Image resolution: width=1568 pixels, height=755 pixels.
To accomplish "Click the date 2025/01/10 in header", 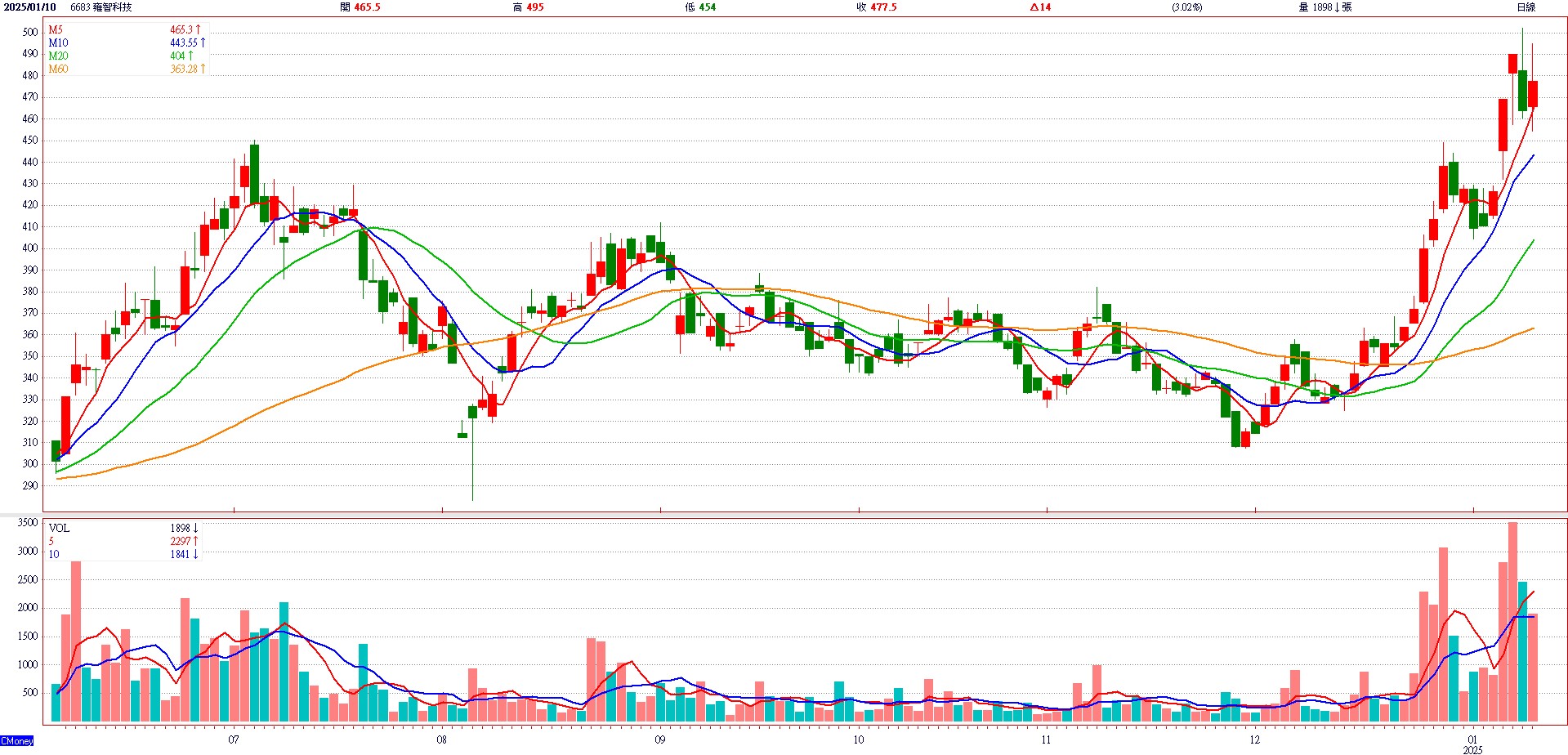I will point(29,7).
